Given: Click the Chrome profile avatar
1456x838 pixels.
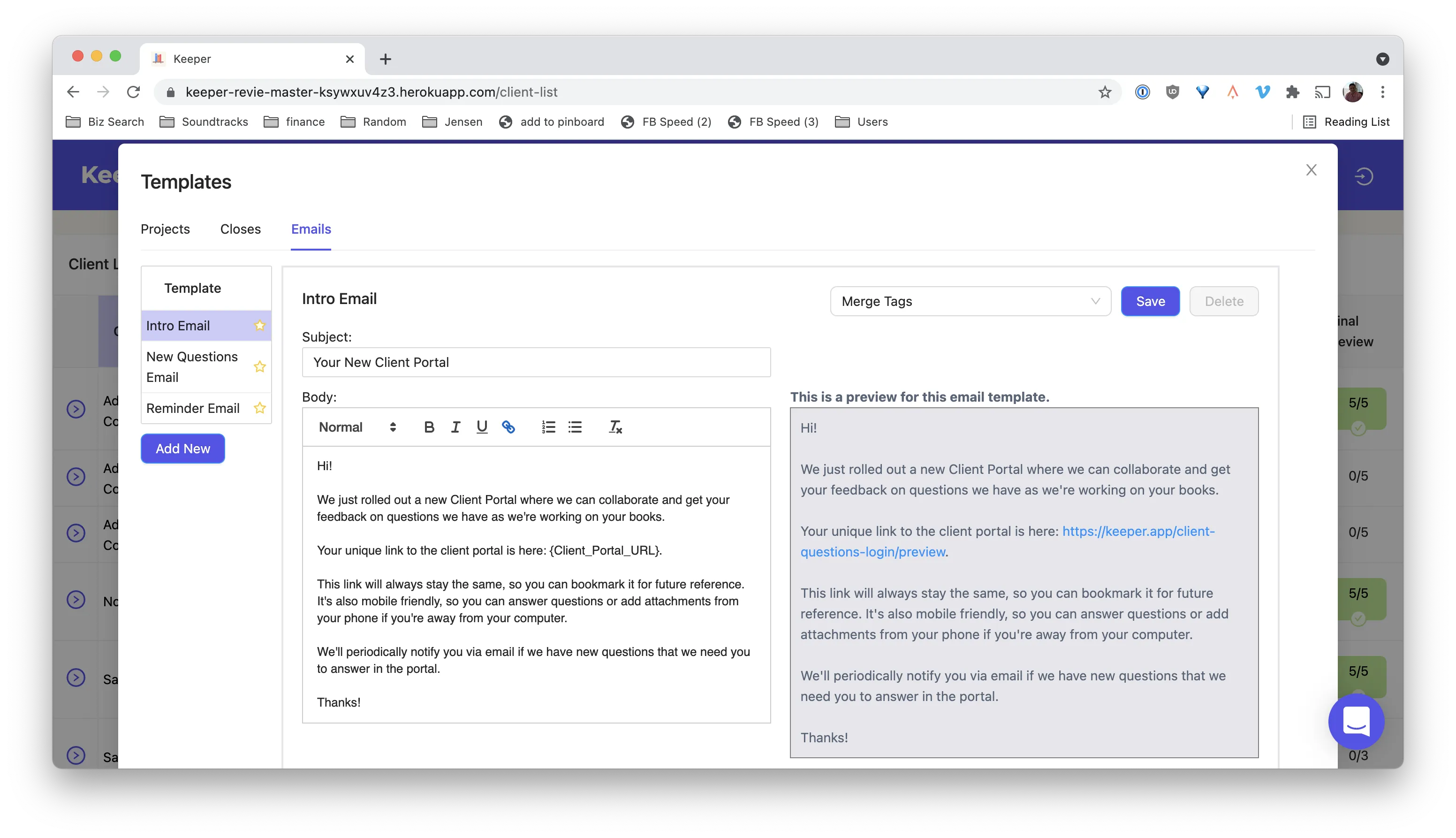Looking at the screenshot, I should pos(1352,92).
